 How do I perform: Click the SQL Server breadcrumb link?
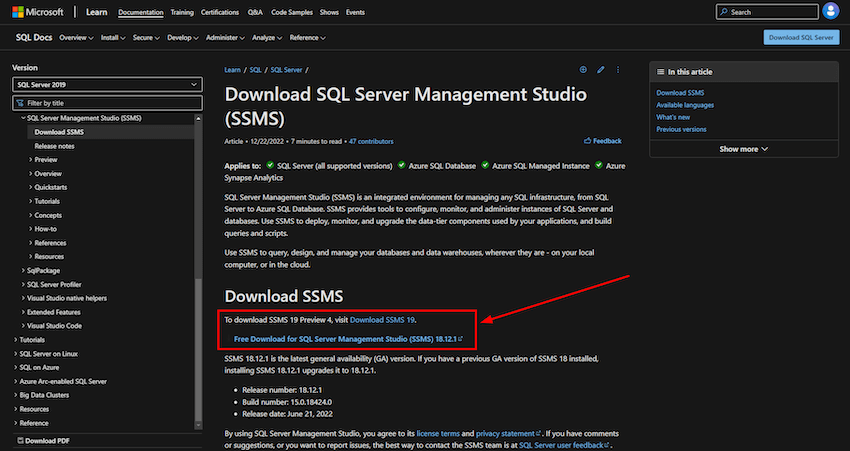pyautogui.click(x=286, y=70)
